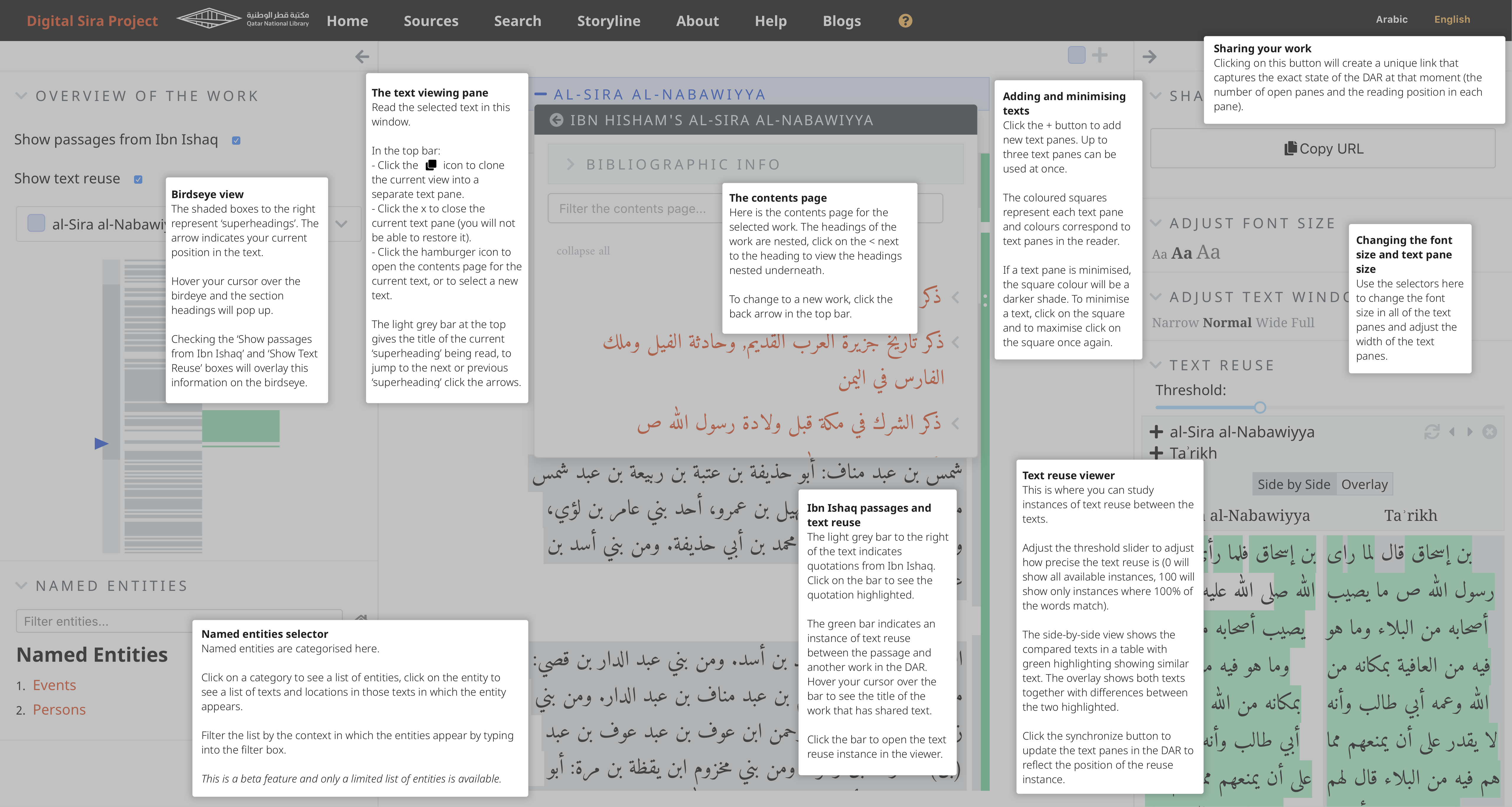Select largest Aa font size
Image resolution: width=1512 pixels, height=807 pixels.
pyautogui.click(x=1208, y=252)
